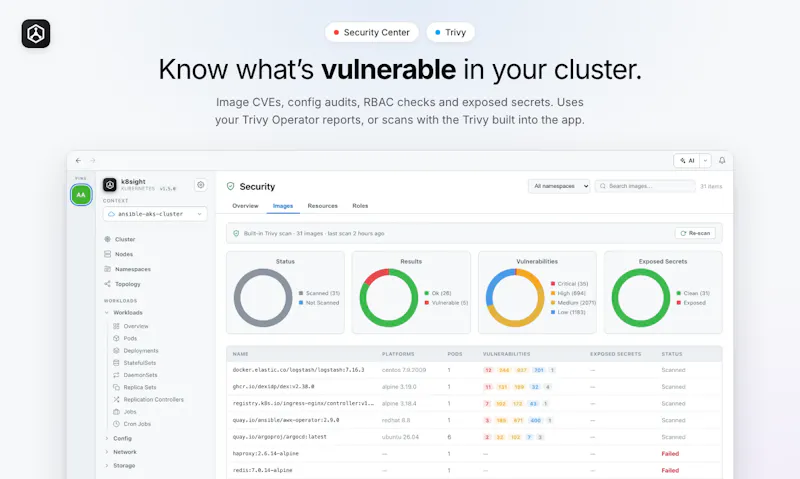Collapse the Workloads section chevron
The width and height of the screenshot is (800, 479).
click(x=107, y=313)
